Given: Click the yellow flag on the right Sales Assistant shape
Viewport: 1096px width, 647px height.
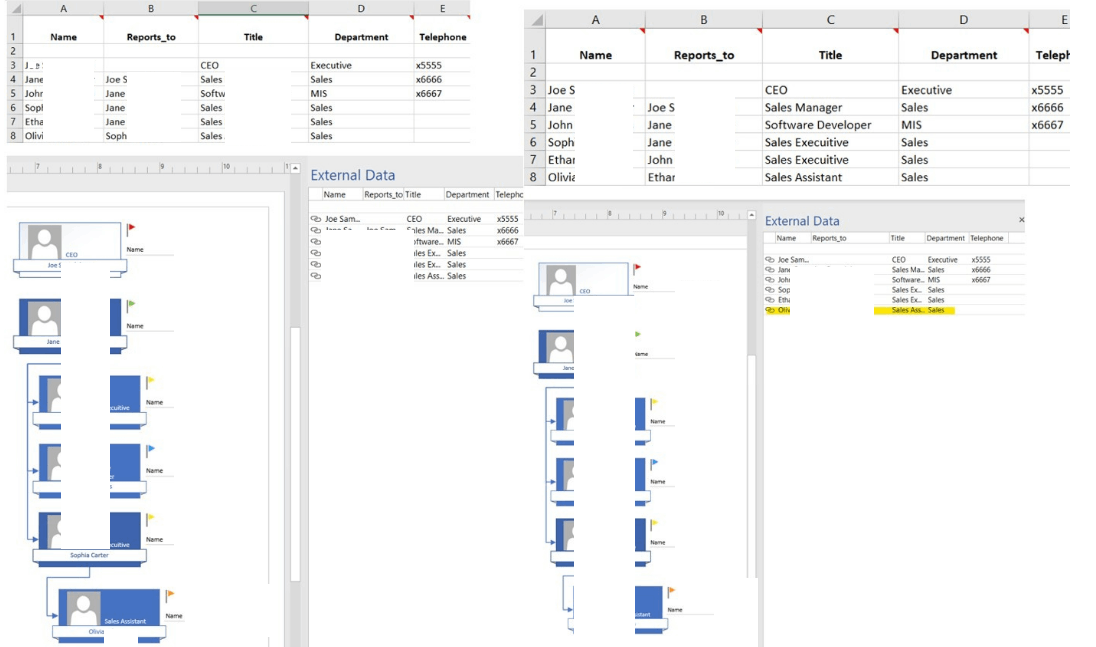Looking at the screenshot, I should pyautogui.click(x=672, y=590).
